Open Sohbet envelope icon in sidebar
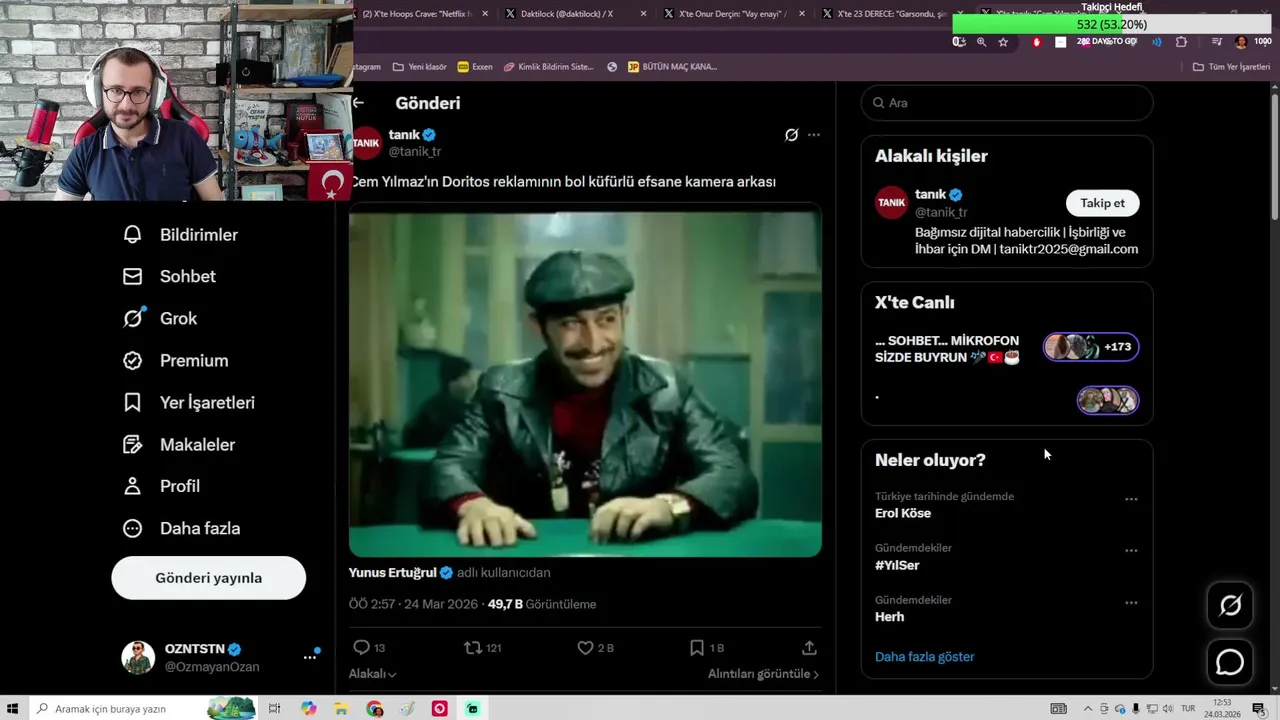The image size is (1280, 720). [x=132, y=276]
